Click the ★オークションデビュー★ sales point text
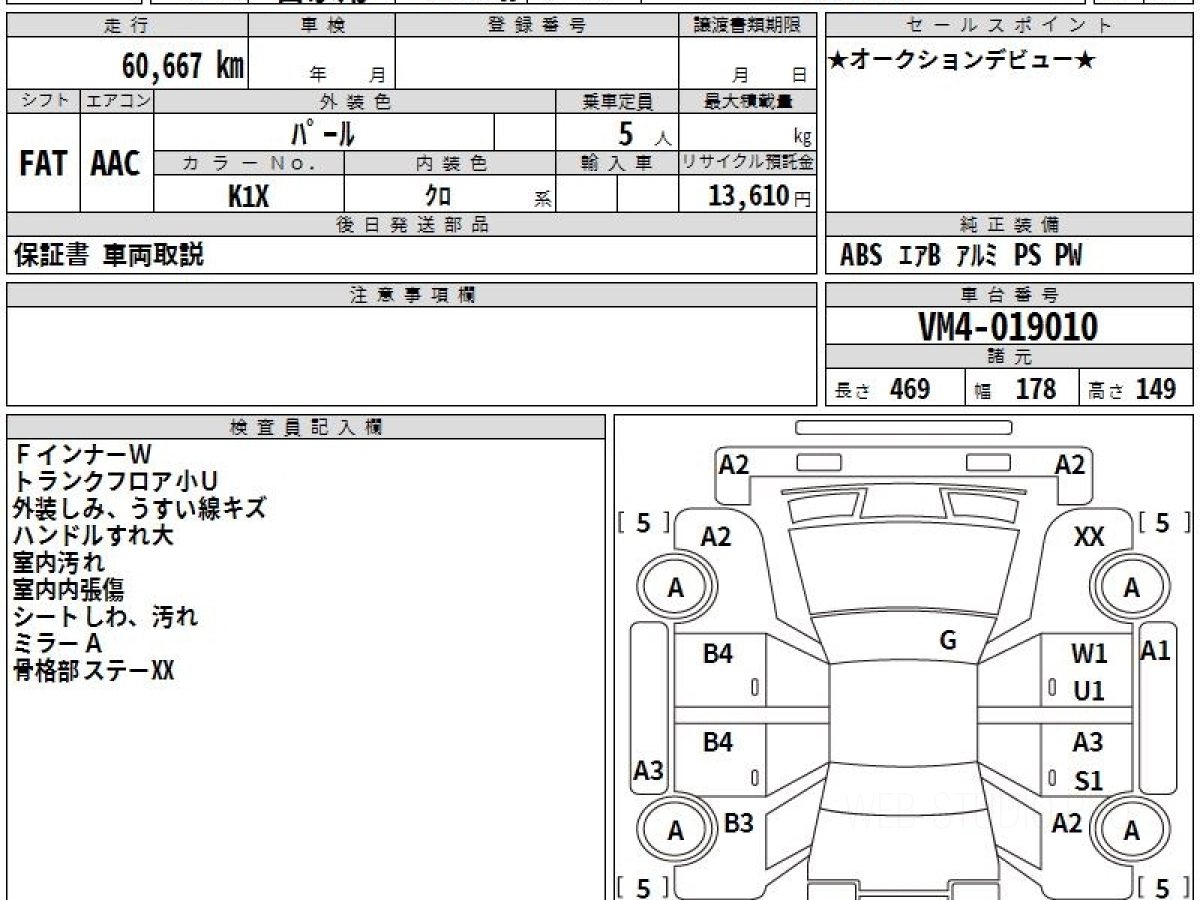The height and width of the screenshot is (900, 1200). click(962, 60)
